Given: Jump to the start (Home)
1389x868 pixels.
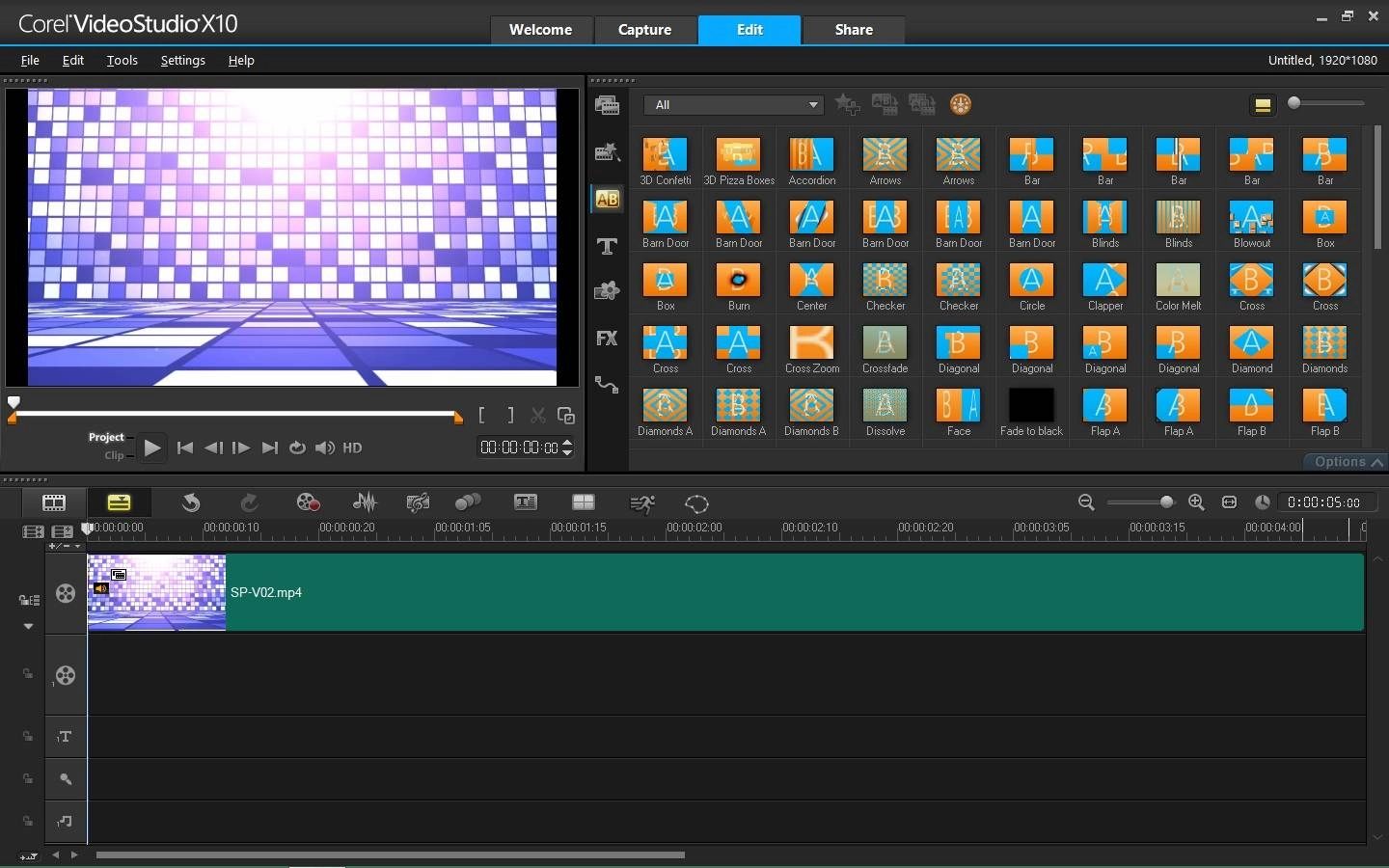Looking at the screenshot, I should click(x=185, y=448).
